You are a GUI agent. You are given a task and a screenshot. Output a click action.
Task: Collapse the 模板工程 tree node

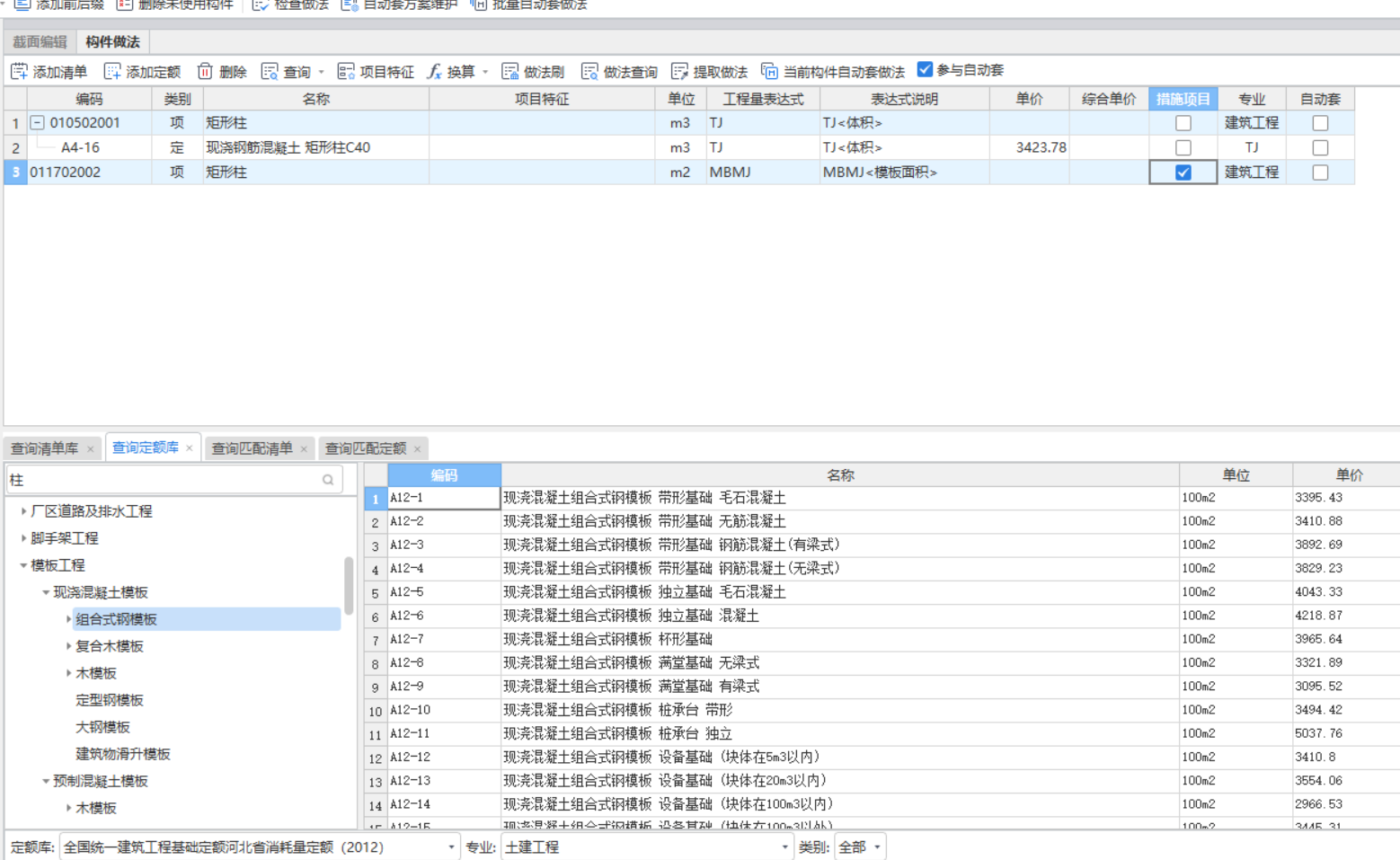click(x=23, y=565)
